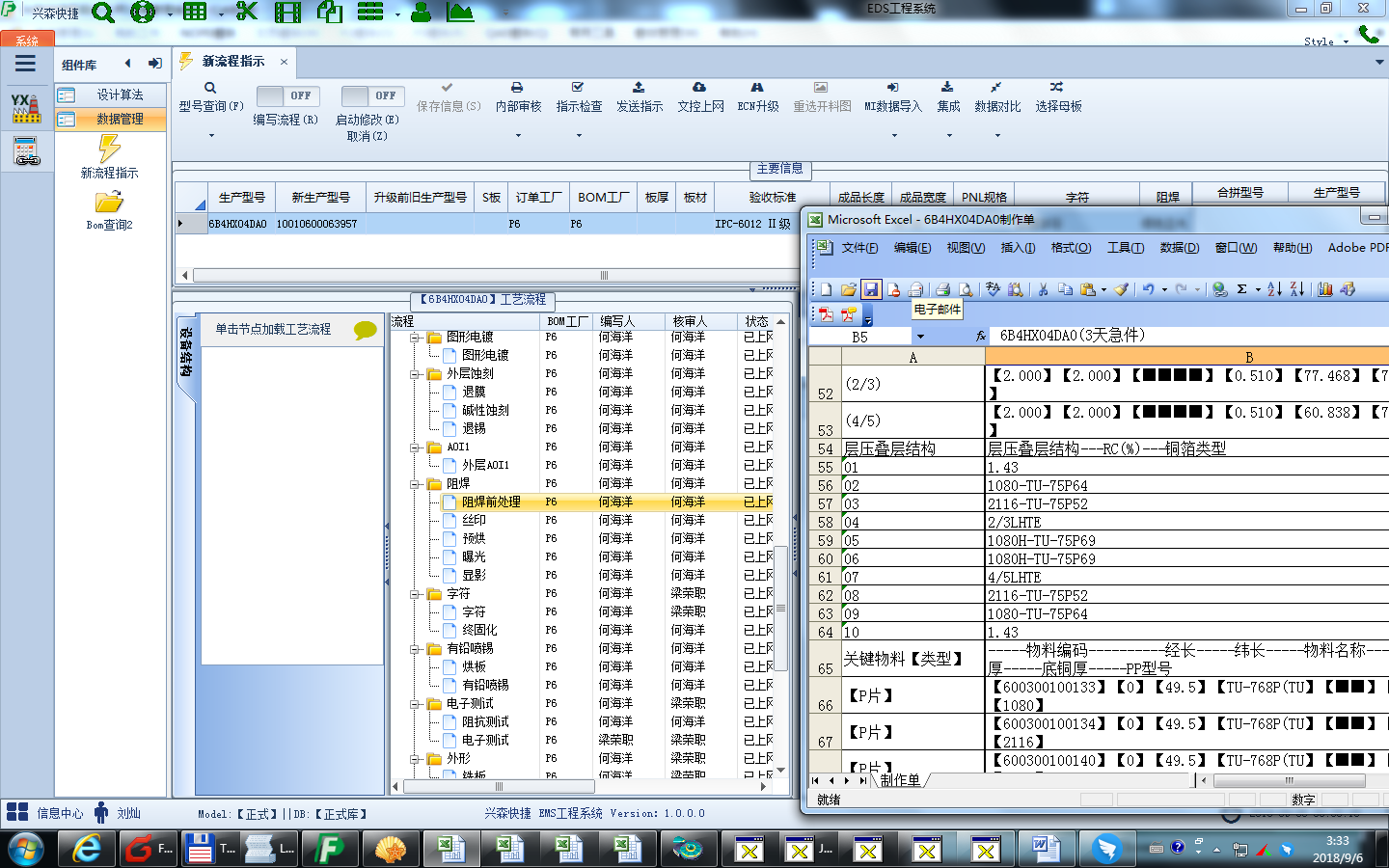The image size is (1389, 868).
Task: Click Excel cell containing 1080-TU-75P64 in row 56
Action: pyautogui.click(x=1186, y=486)
